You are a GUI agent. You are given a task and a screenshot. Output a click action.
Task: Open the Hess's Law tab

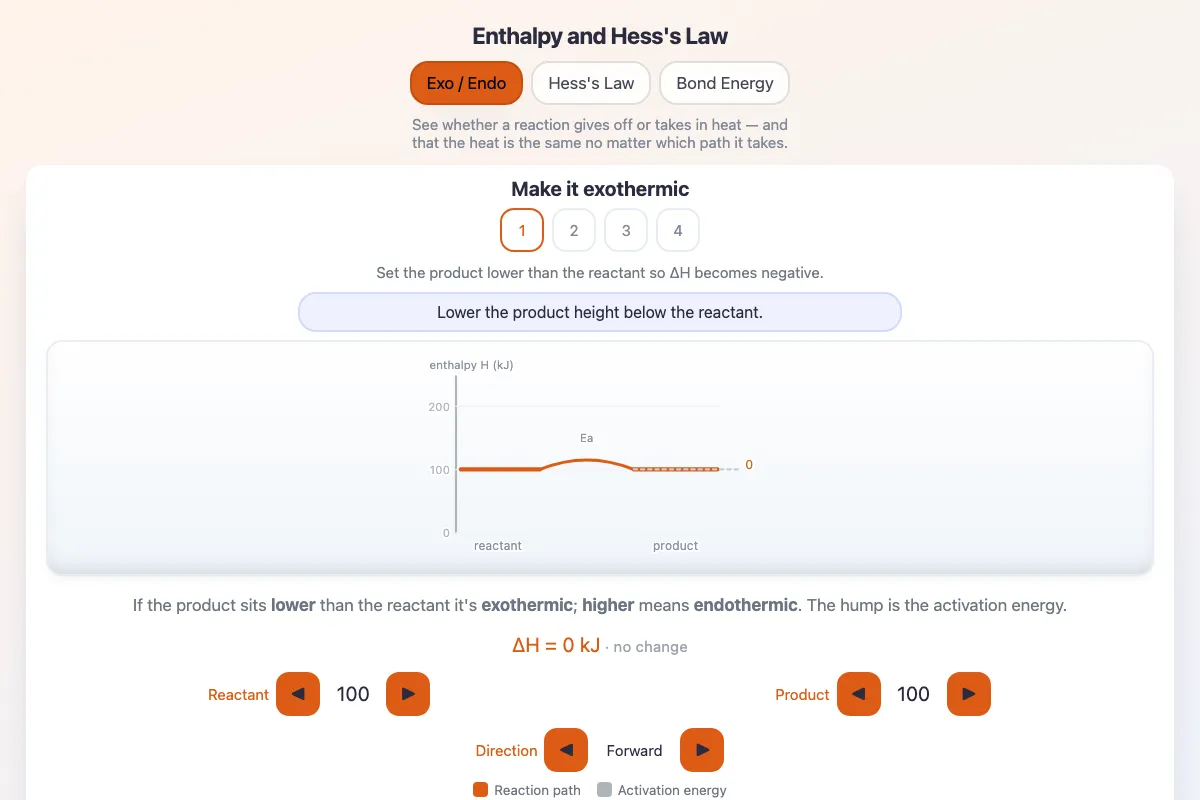[x=591, y=83]
